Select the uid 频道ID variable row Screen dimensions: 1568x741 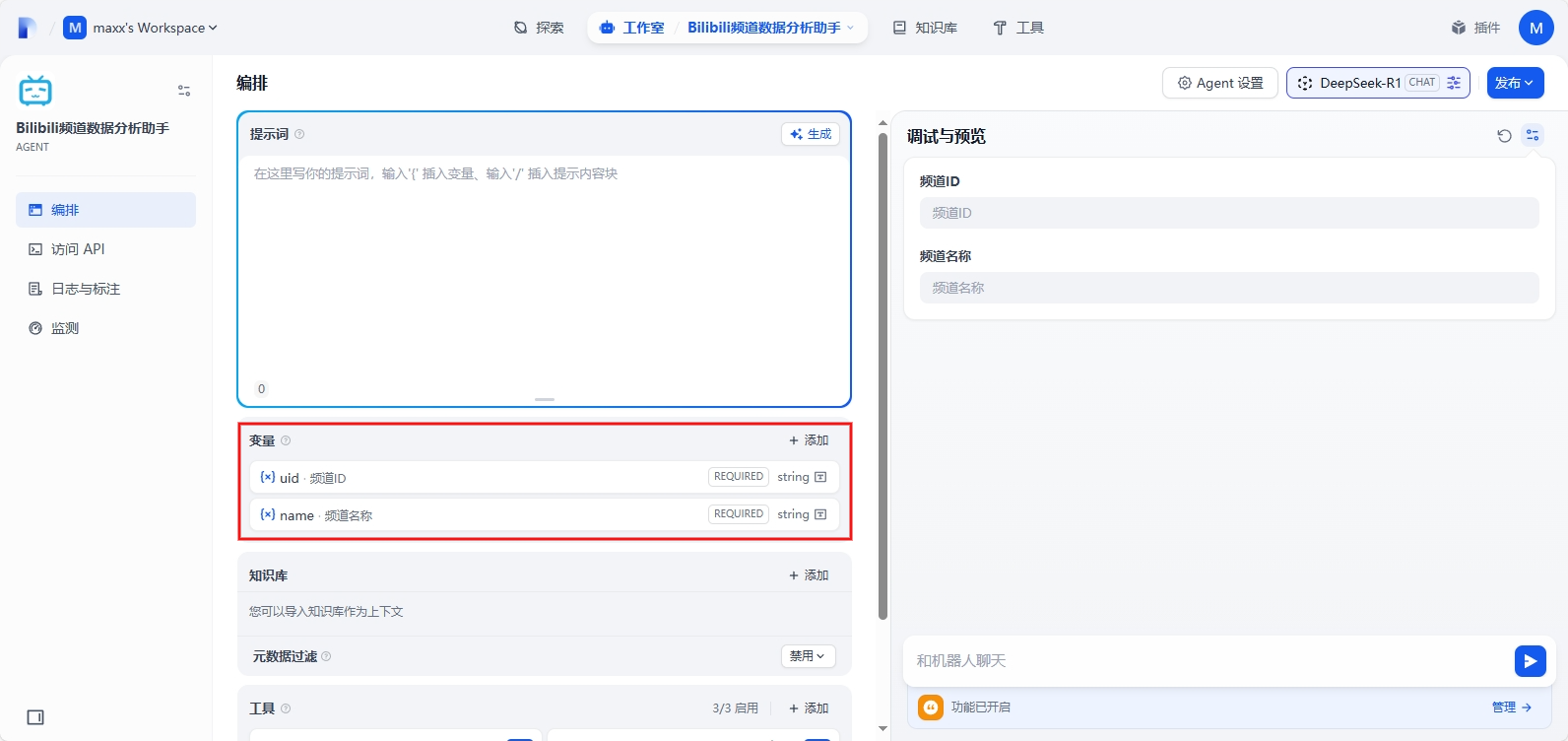(544, 477)
